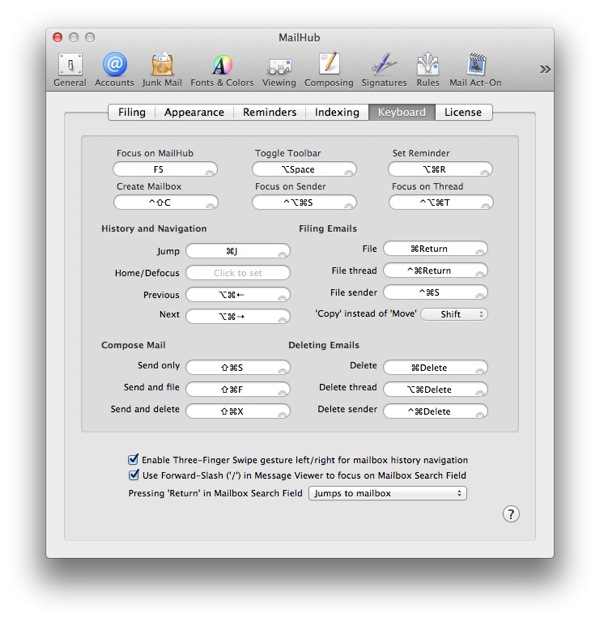Set the Home/Defocus shortcut field
Image resolution: width=600 pixels, height=622 pixels.
(x=238, y=273)
